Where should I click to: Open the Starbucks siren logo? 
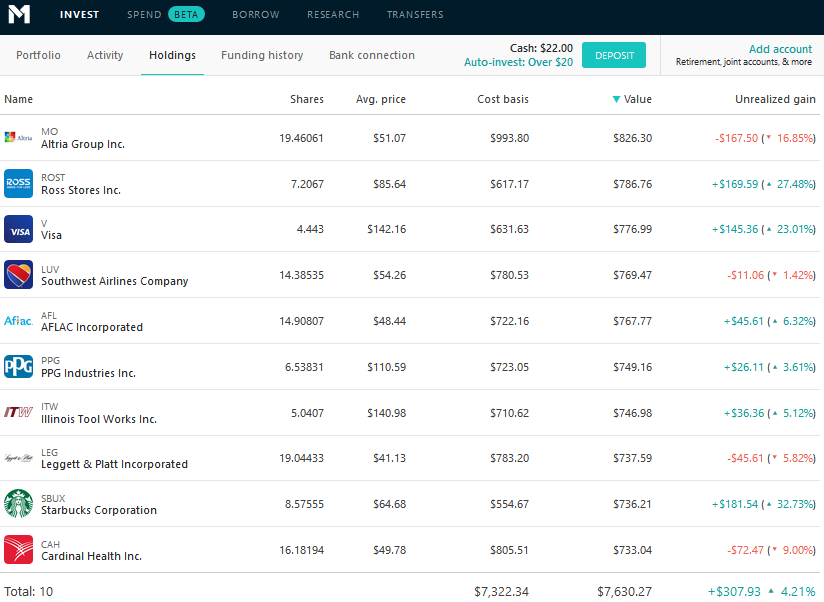pyautogui.click(x=18, y=504)
